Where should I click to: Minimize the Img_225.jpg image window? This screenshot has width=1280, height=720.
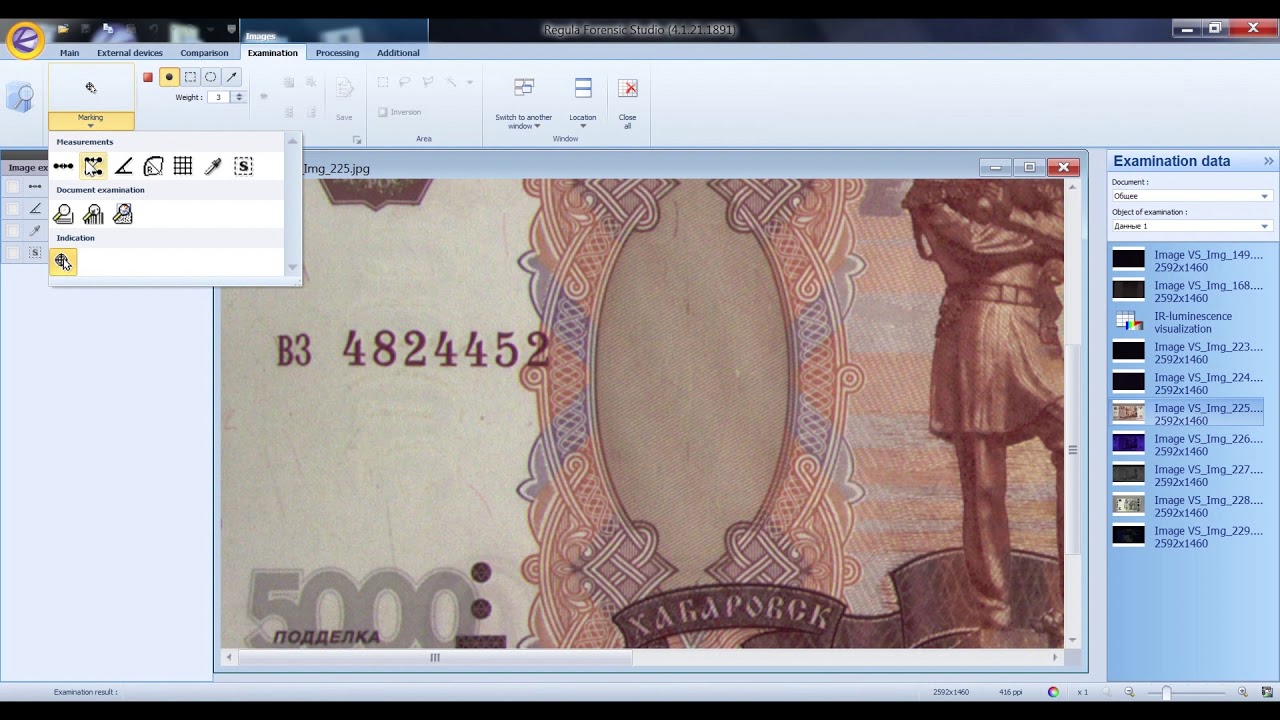click(x=996, y=167)
